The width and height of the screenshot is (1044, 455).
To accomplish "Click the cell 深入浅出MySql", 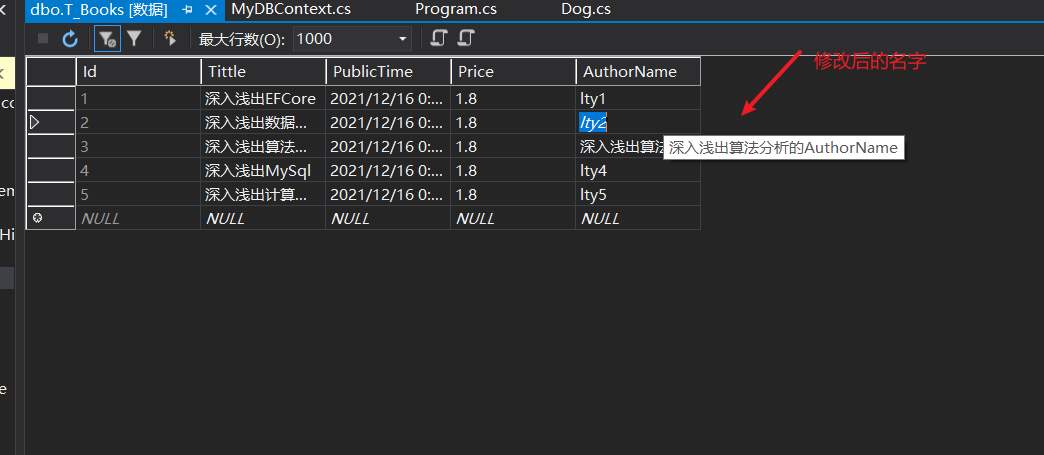I will 263,171.
